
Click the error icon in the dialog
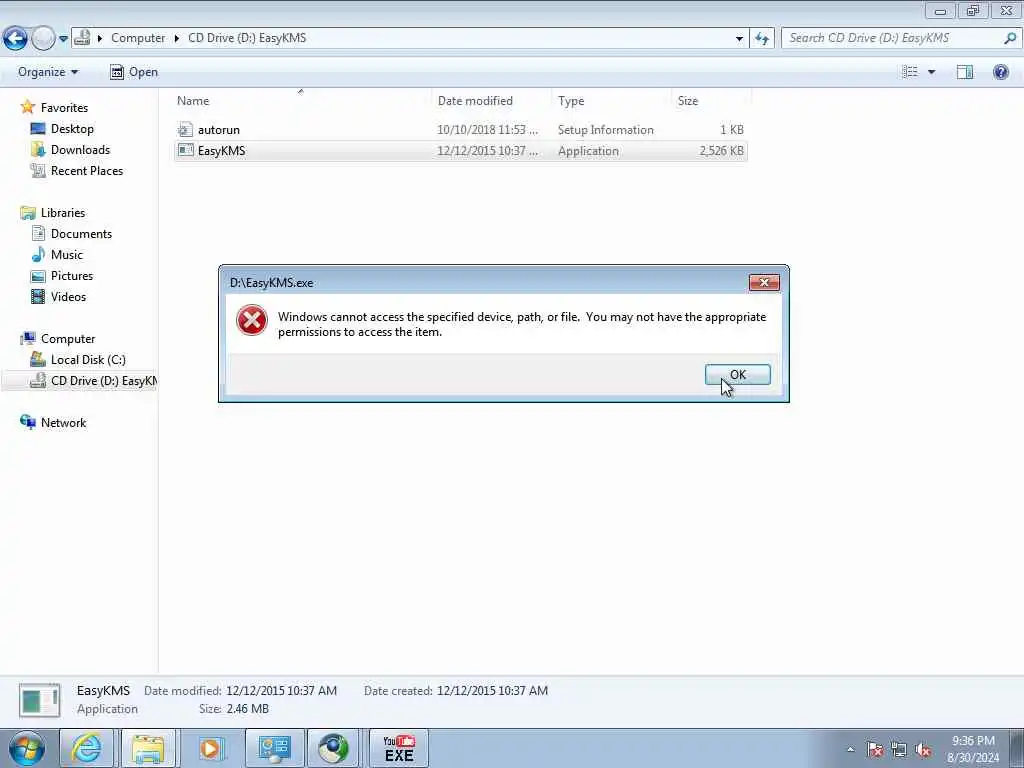(x=251, y=321)
